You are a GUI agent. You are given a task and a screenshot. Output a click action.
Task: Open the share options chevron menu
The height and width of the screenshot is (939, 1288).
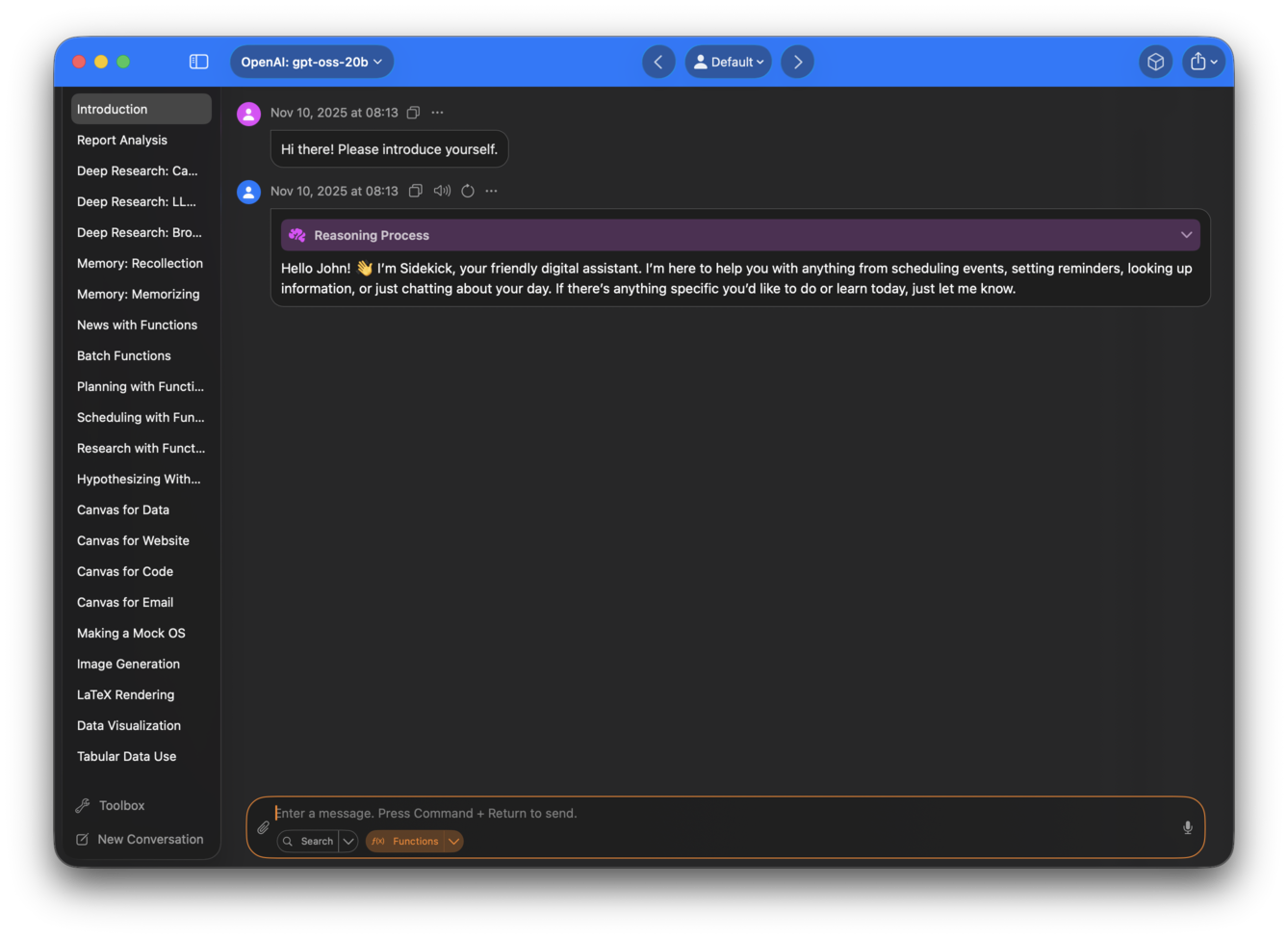1213,61
